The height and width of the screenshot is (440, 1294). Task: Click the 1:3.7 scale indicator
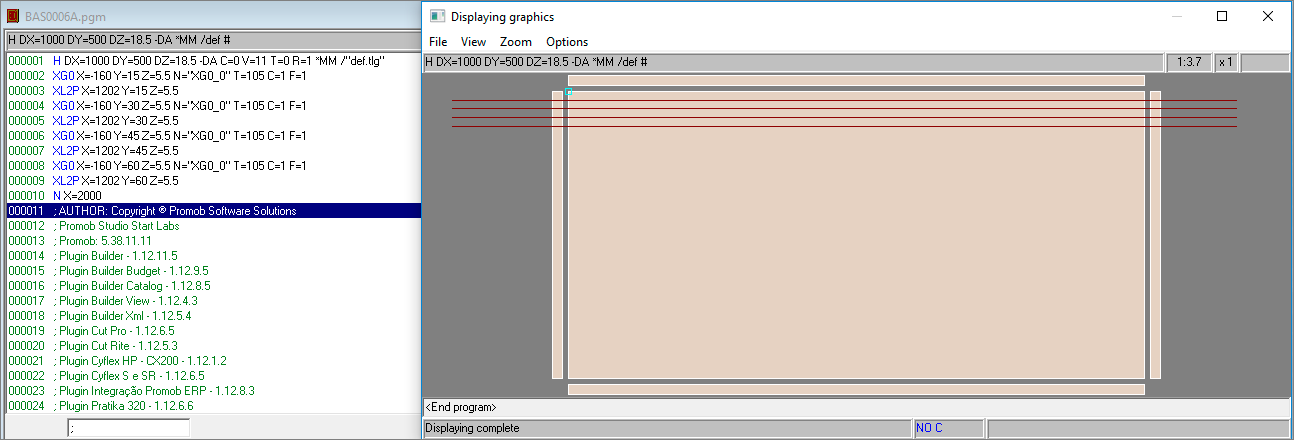pyautogui.click(x=1189, y=62)
